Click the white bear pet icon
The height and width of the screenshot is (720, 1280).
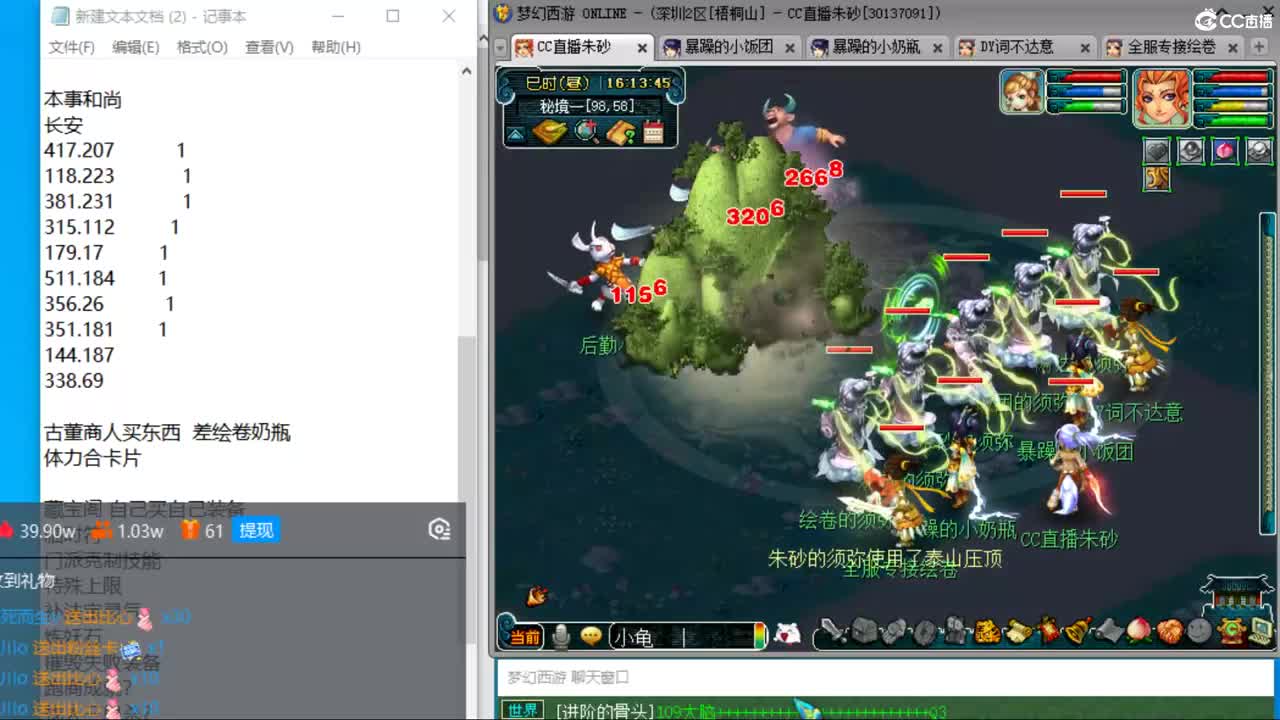click(x=788, y=634)
